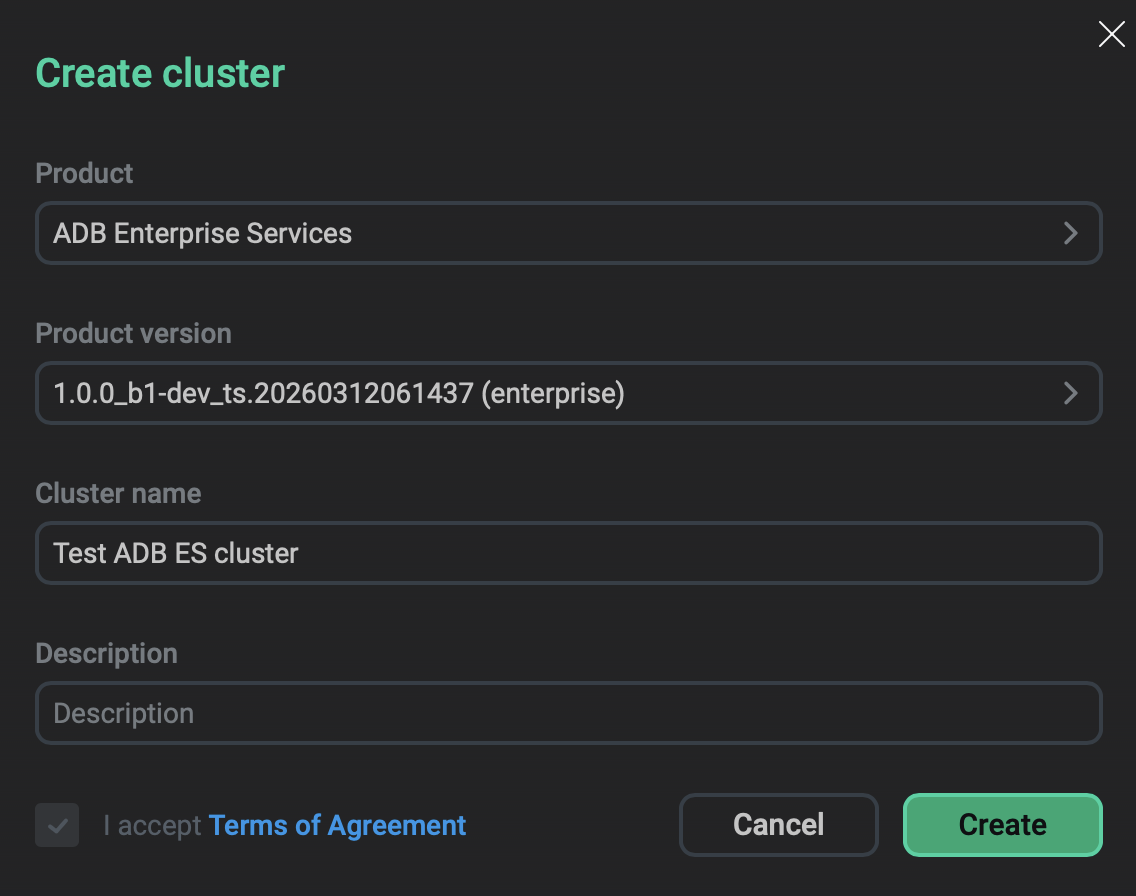The image size is (1136, 896).
Task: Click the Product version field text
Action: click(340, 393)
